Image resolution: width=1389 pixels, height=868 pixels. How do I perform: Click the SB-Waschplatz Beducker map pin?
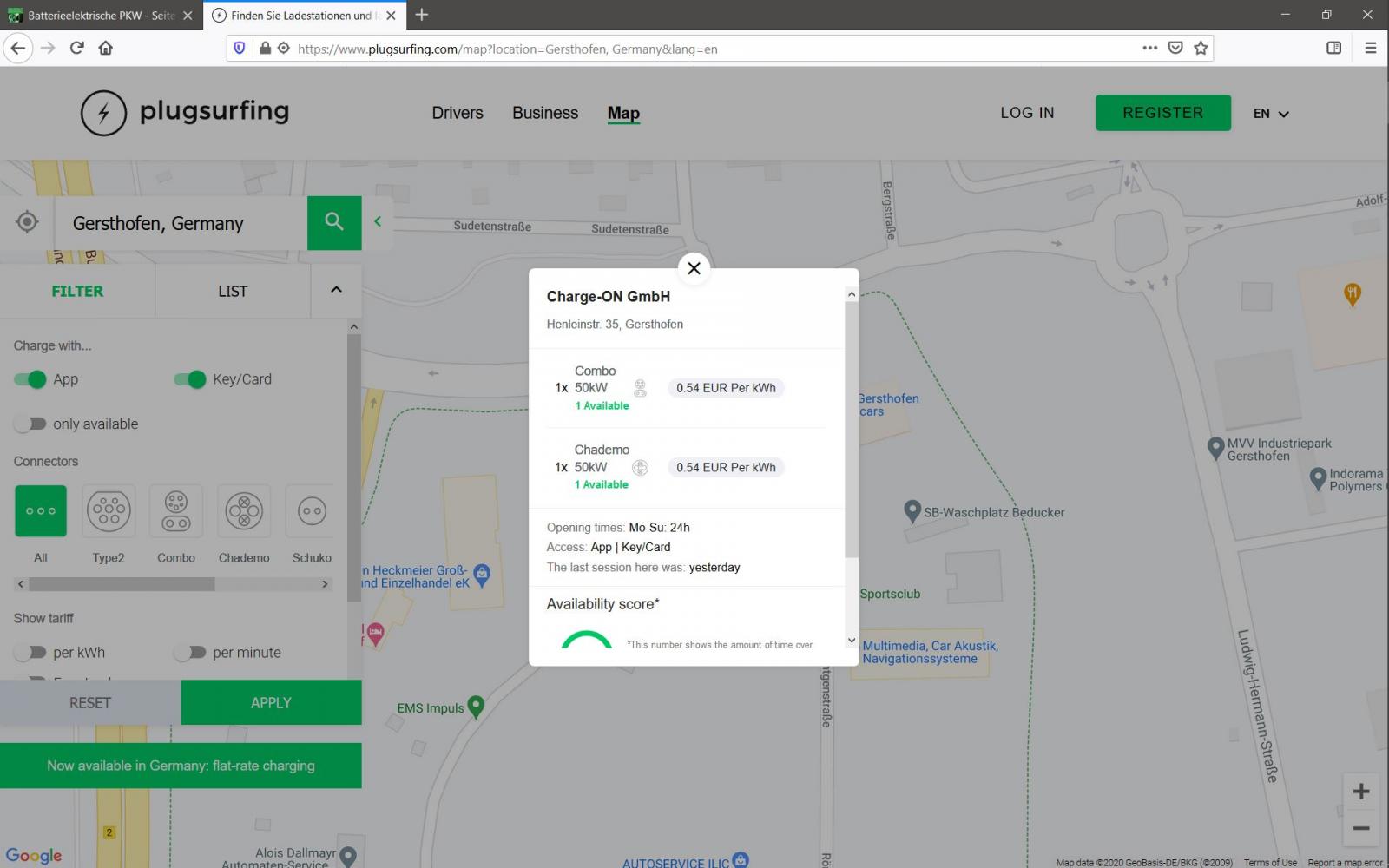click(912, 511)
